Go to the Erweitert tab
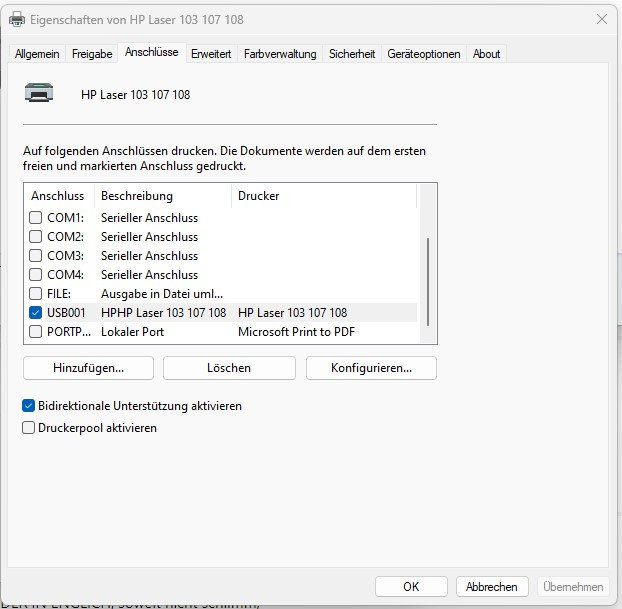622x609 pixels. 211,54
